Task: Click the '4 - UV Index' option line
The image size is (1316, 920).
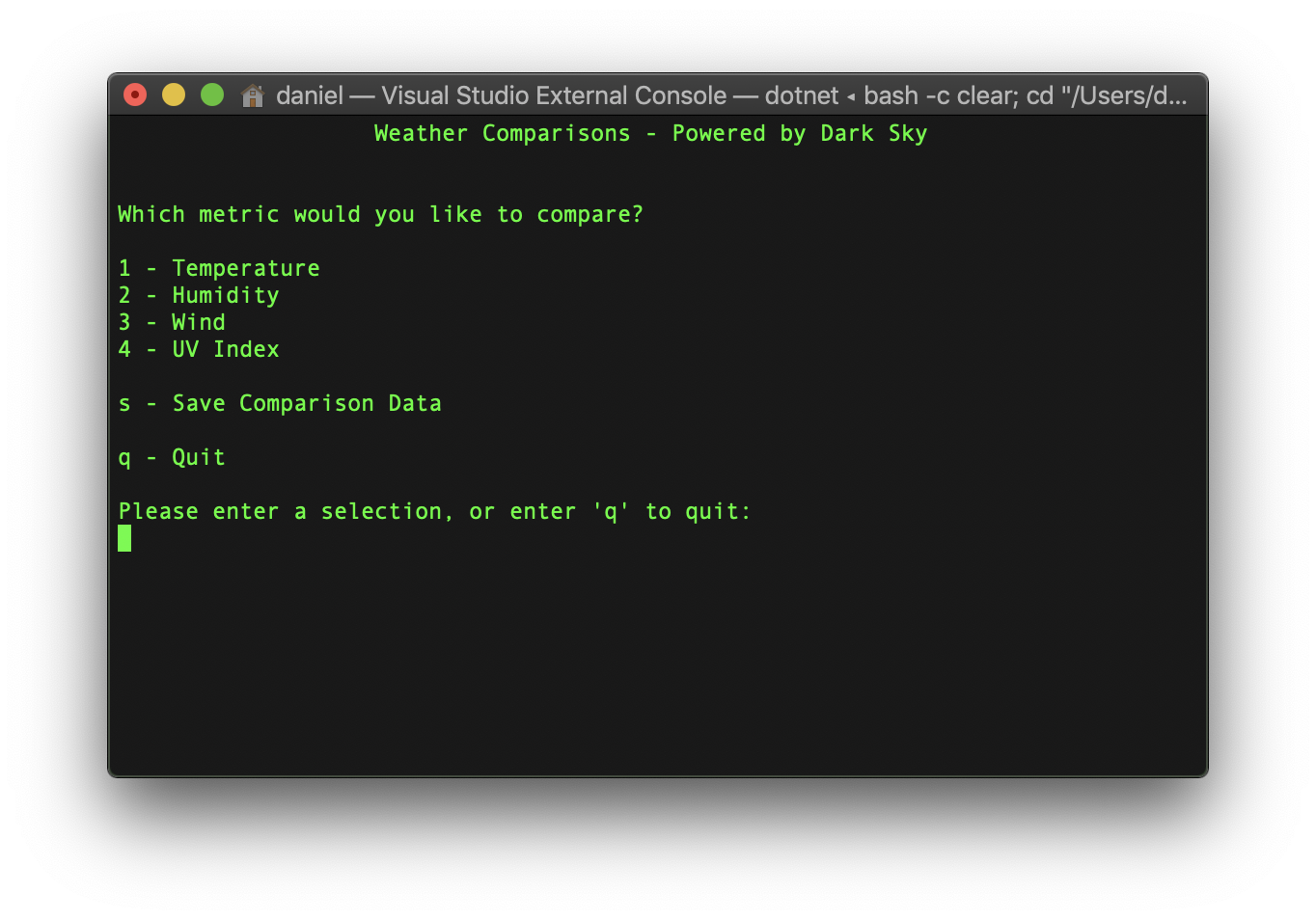Action: click(x=199, y=349)
